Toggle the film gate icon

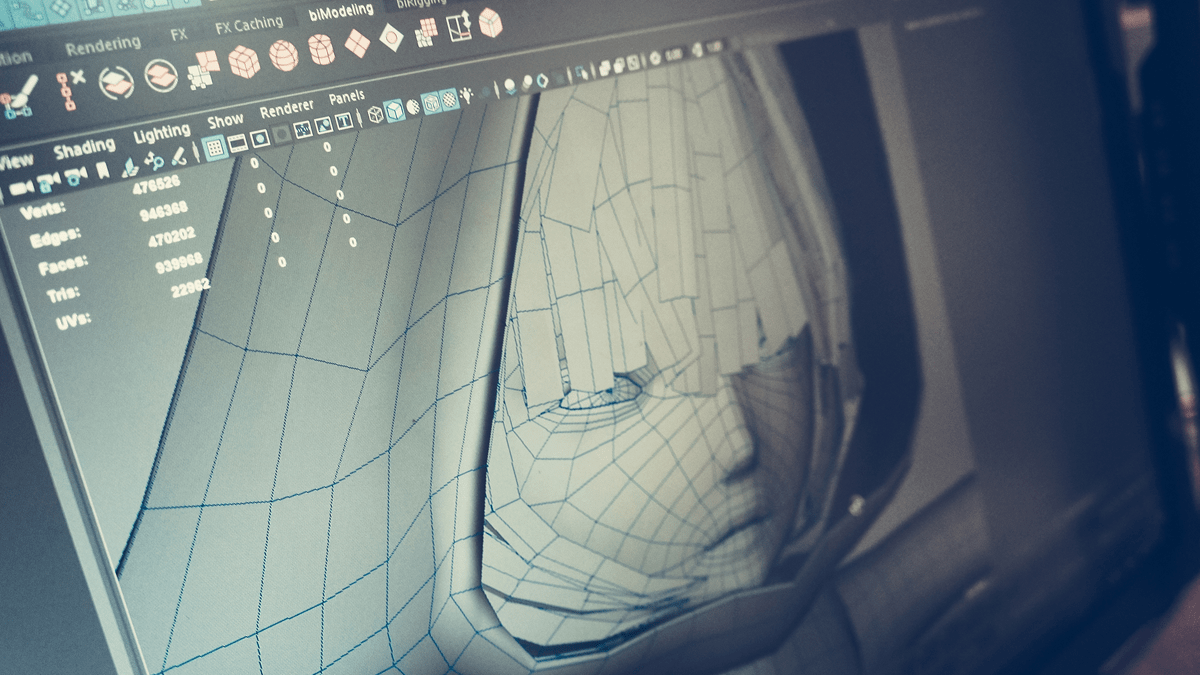click(x=238, y=144)
